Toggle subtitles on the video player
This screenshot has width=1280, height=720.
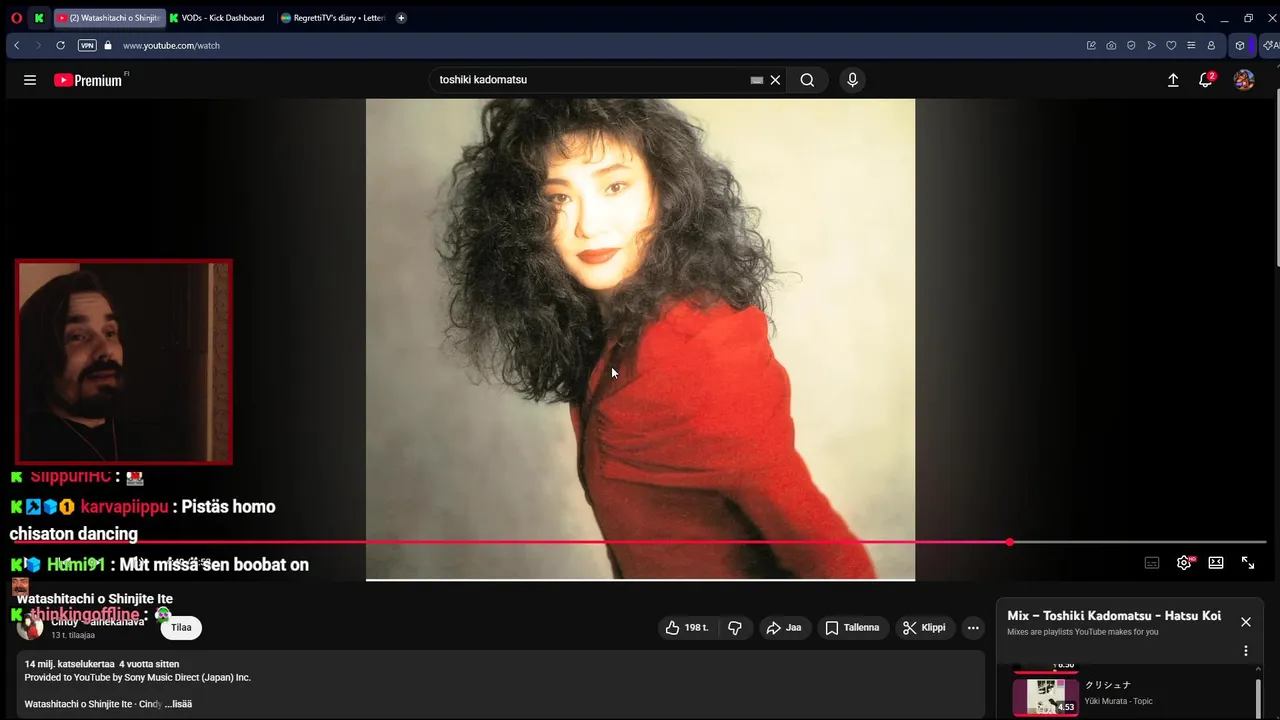pyautogui.click(x=1152, y=563)
